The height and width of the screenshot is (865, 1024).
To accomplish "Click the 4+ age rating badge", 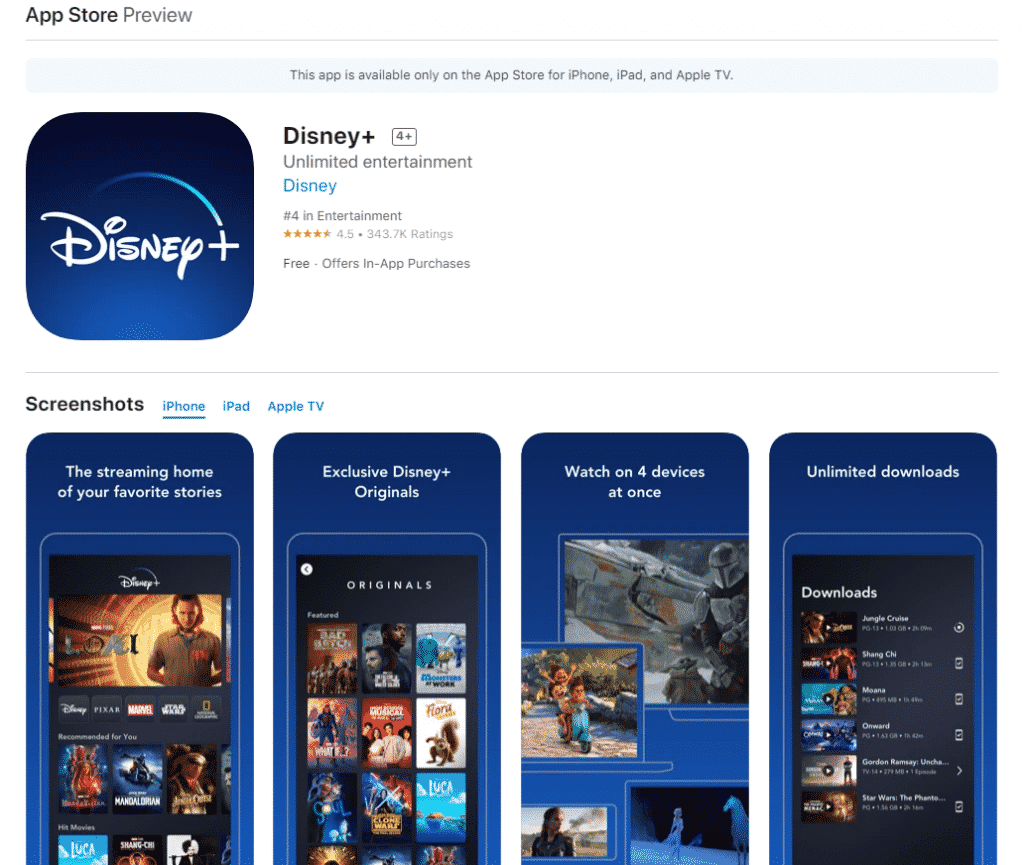I will point(404,136).
